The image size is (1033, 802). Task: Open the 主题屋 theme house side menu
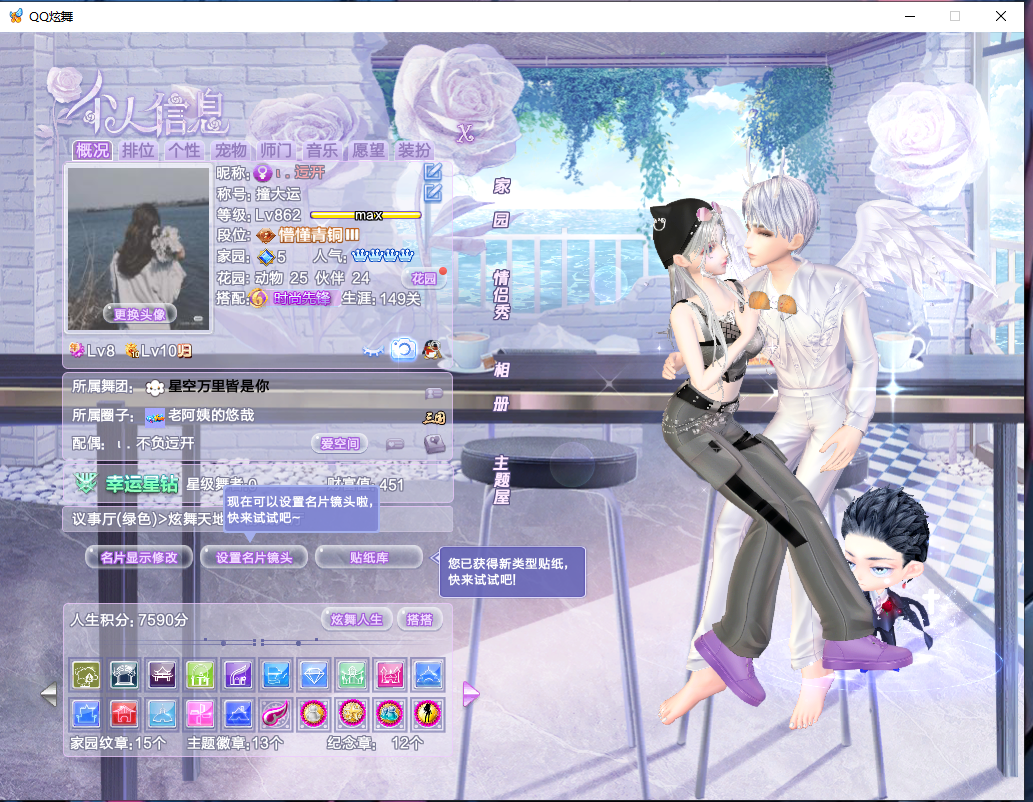(501, 480)
